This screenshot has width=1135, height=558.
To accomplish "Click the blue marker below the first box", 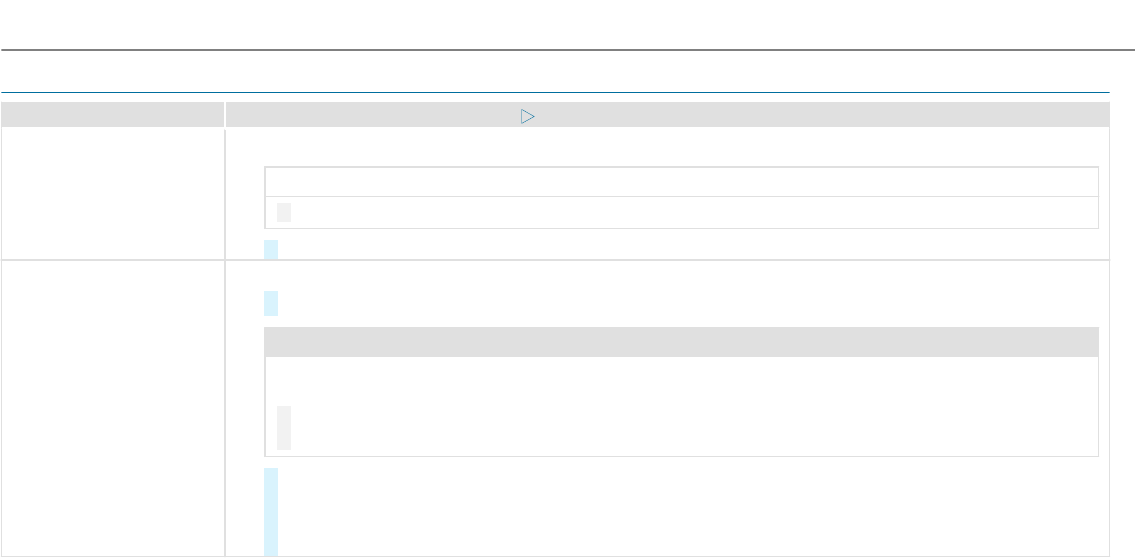I will click(x=271, y=250).
